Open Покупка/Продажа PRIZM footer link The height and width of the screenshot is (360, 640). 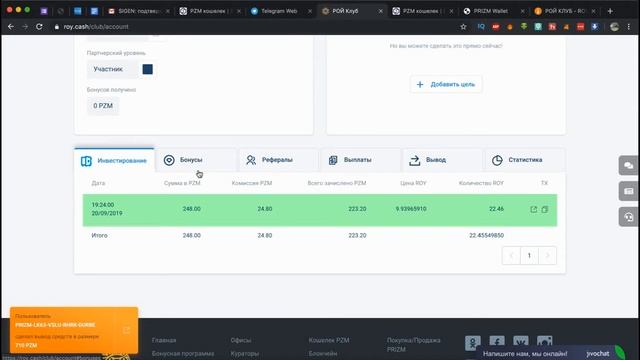coord(413,344)
